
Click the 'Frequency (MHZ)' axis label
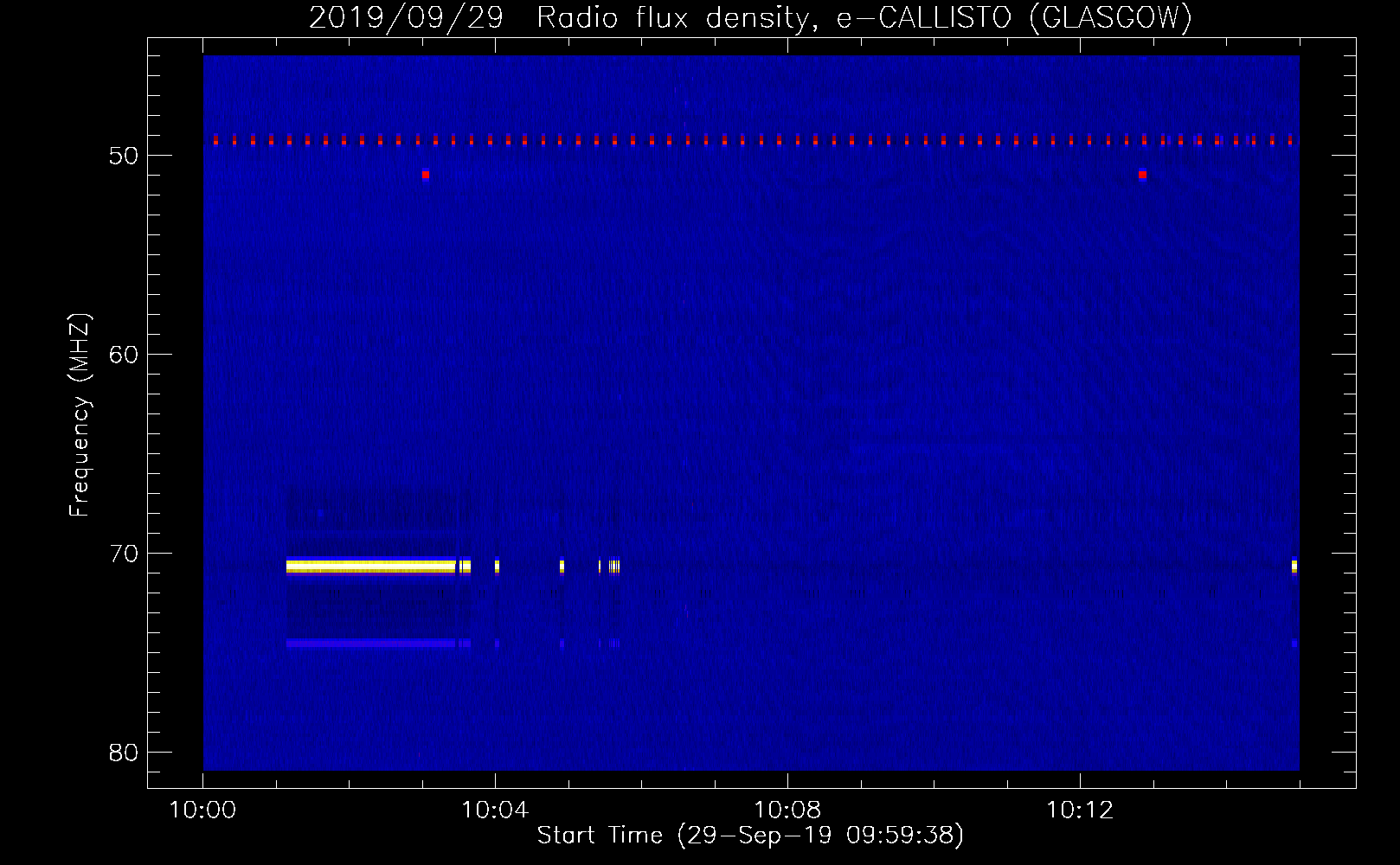tap(80, 414)
